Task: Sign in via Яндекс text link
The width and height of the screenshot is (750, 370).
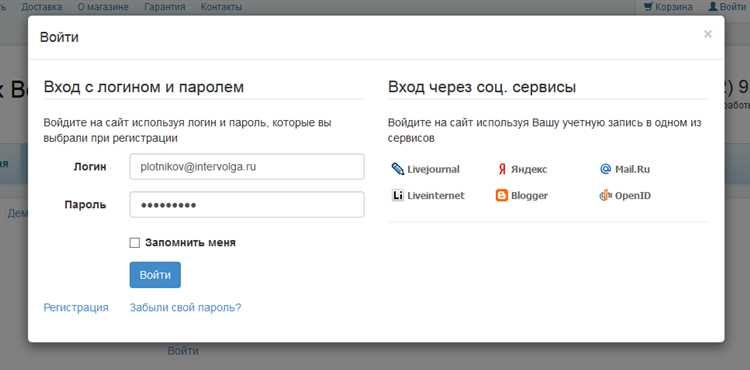Action: pyautogui.click(x=529, y=169)
